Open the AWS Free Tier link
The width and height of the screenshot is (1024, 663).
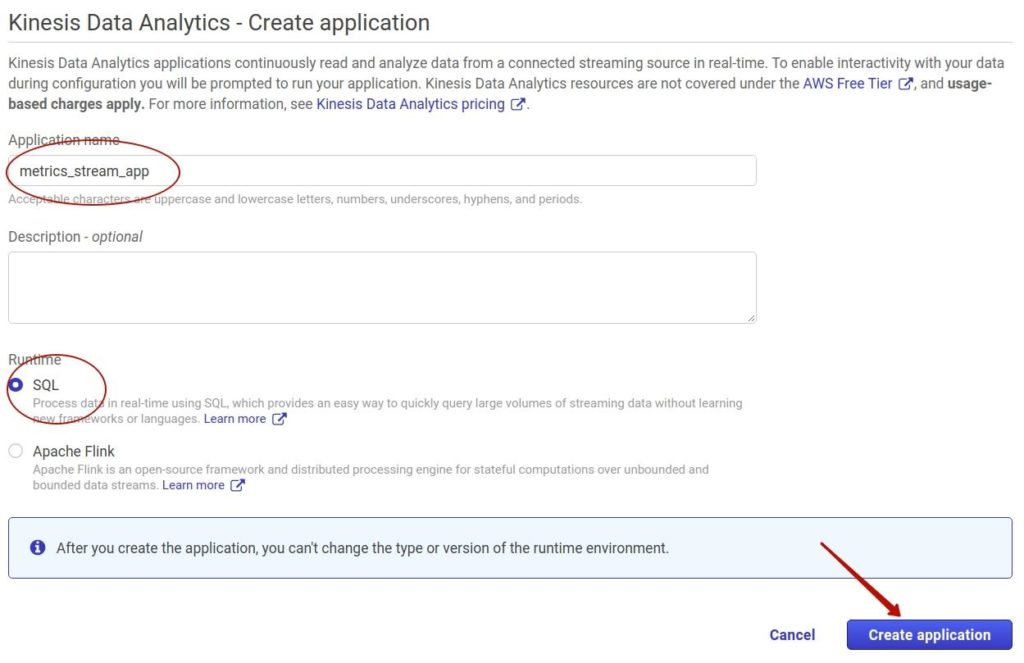pos(847,83)
